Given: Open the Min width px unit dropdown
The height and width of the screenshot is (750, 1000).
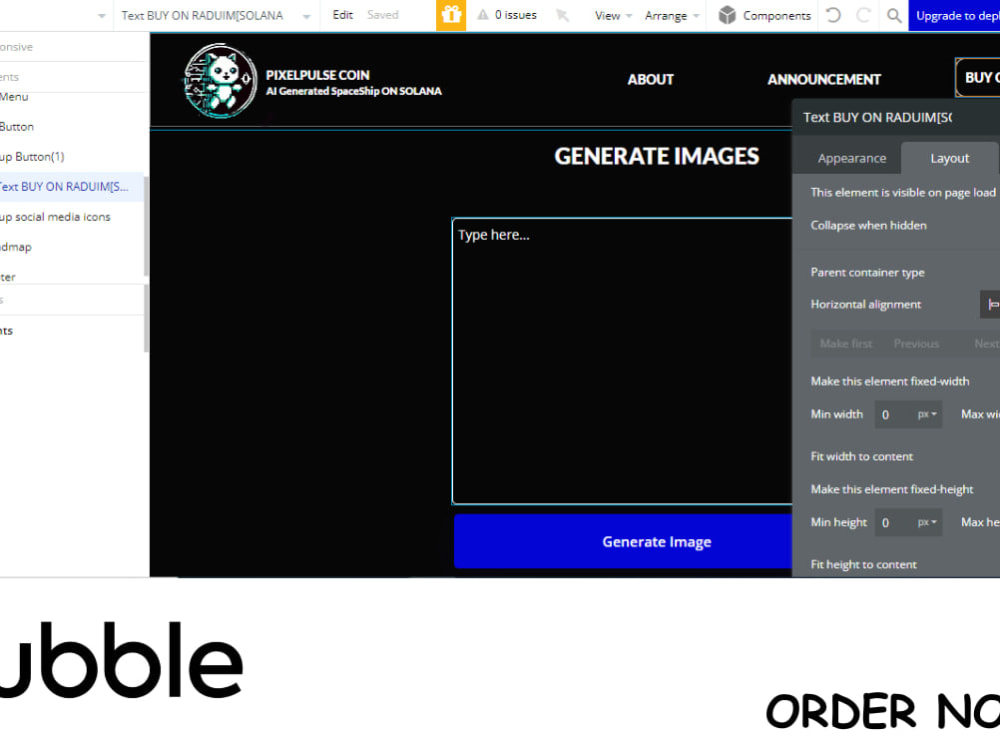Looking at the screenshot, I should [x=927, y=415].
